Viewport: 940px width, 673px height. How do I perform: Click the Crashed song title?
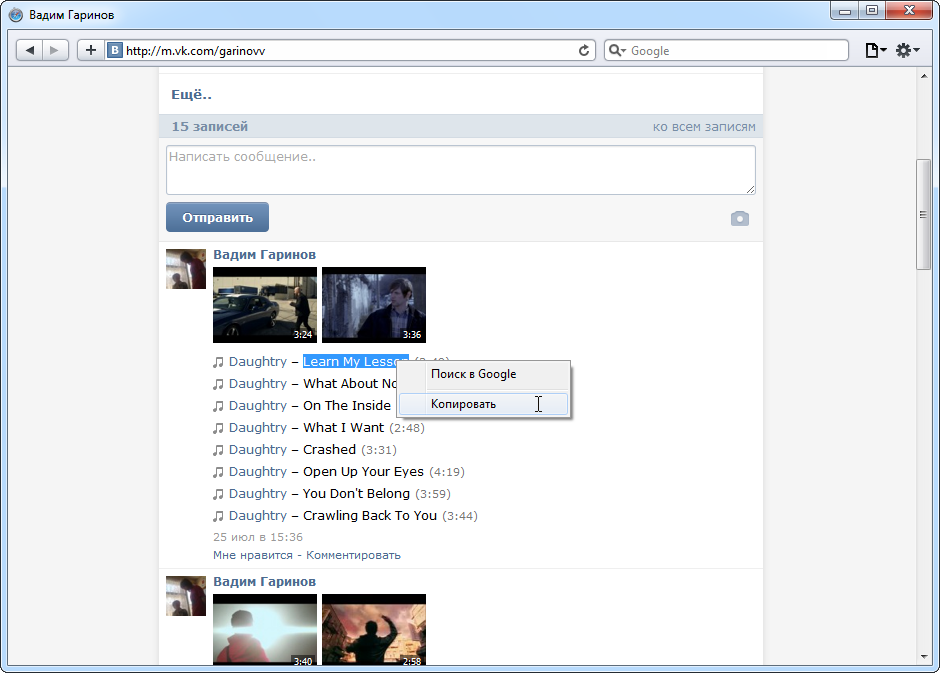(x=329, y=450)
